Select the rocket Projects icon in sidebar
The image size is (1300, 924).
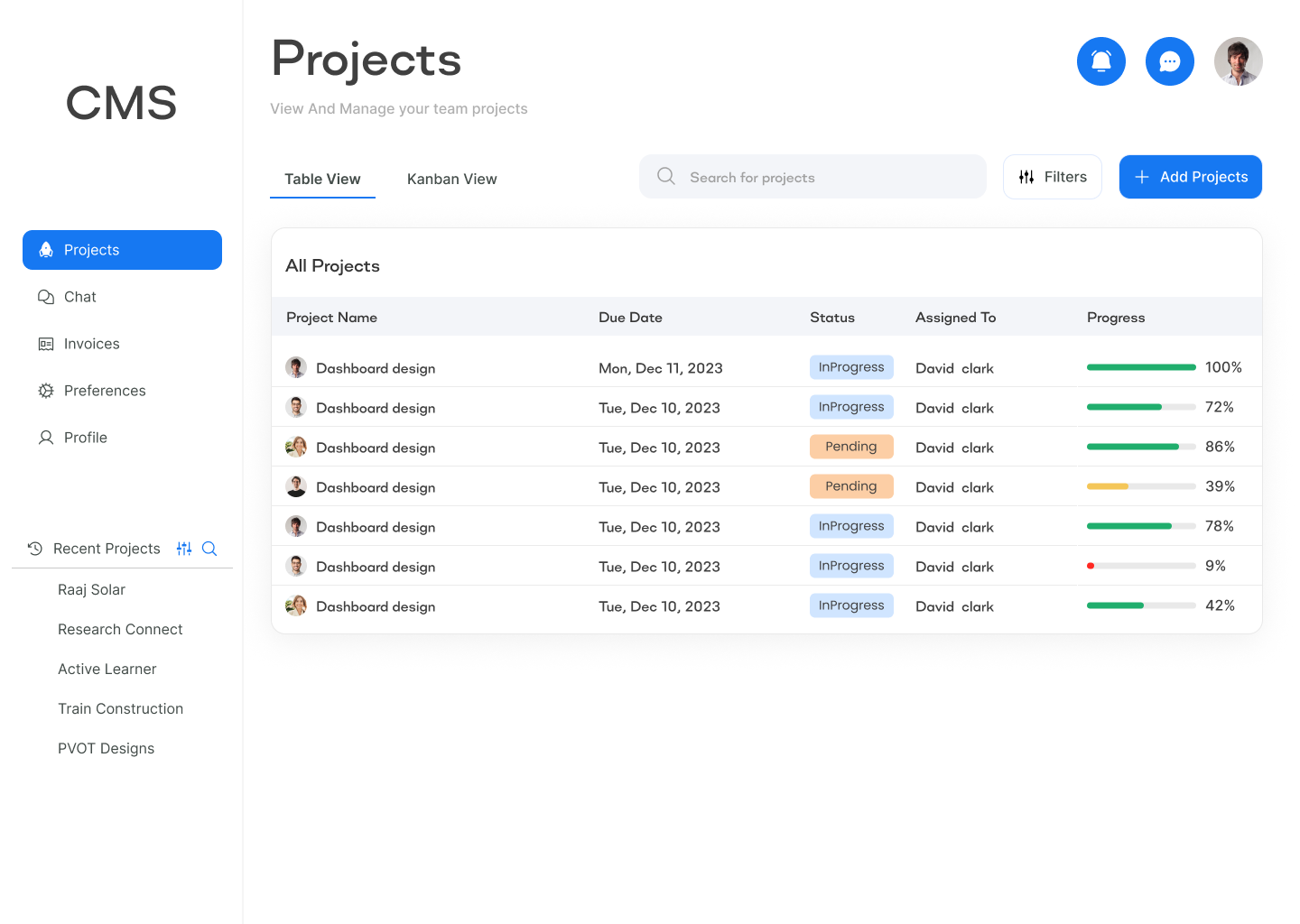(46, 249)
